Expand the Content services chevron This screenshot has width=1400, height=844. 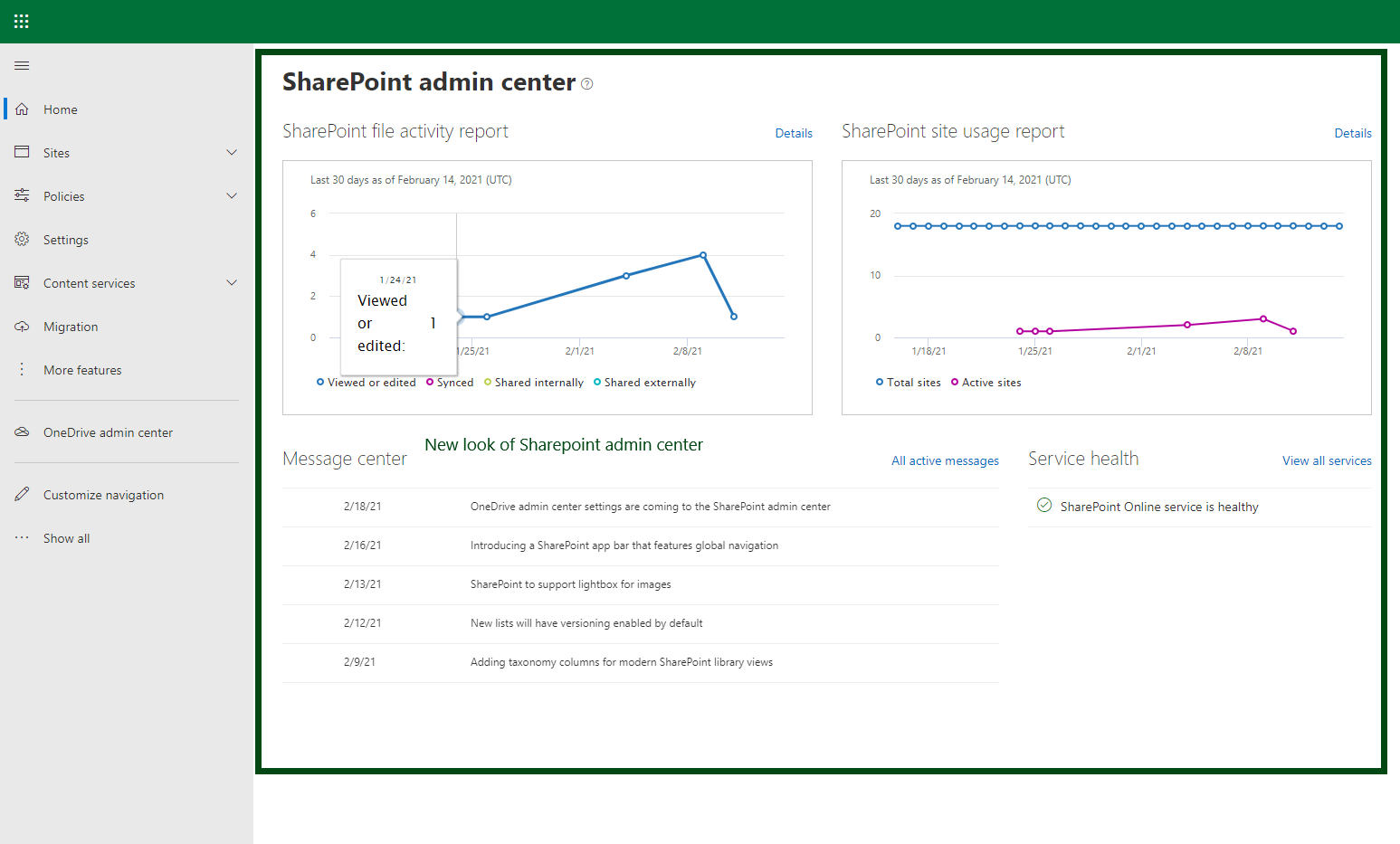(x=232, y=282)
